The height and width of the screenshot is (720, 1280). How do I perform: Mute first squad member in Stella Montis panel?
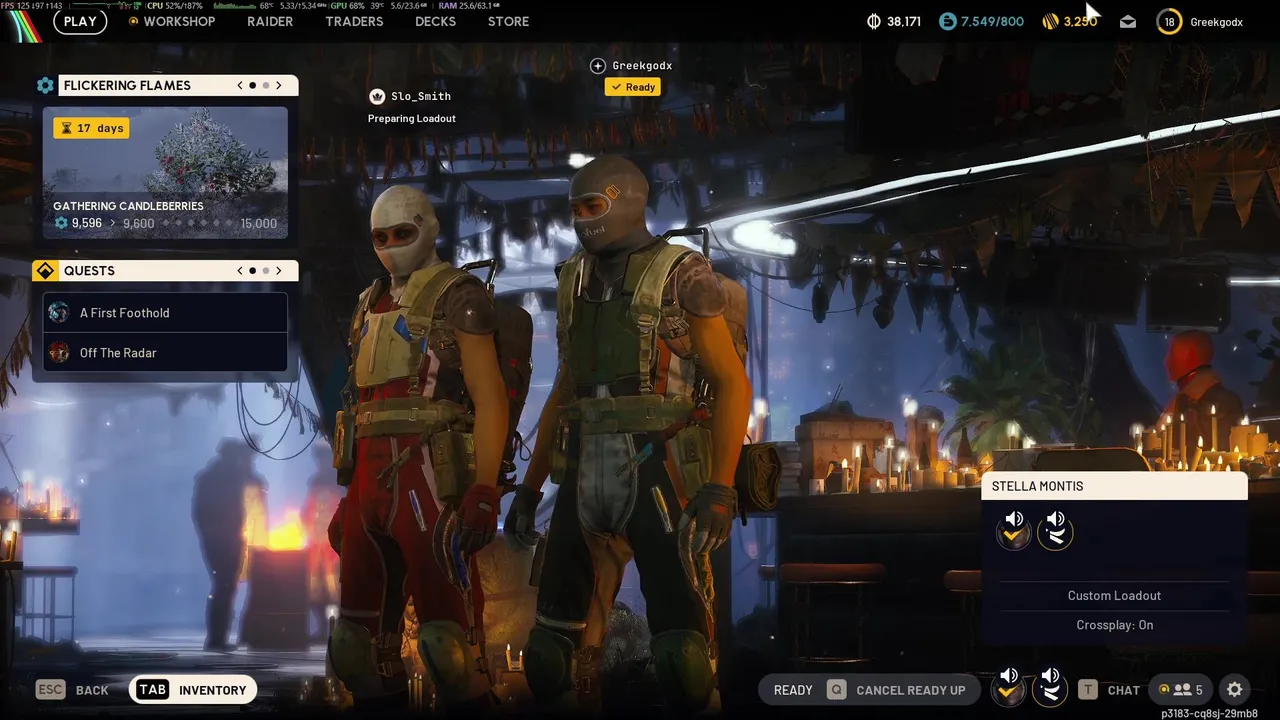tap(1014, 530)
